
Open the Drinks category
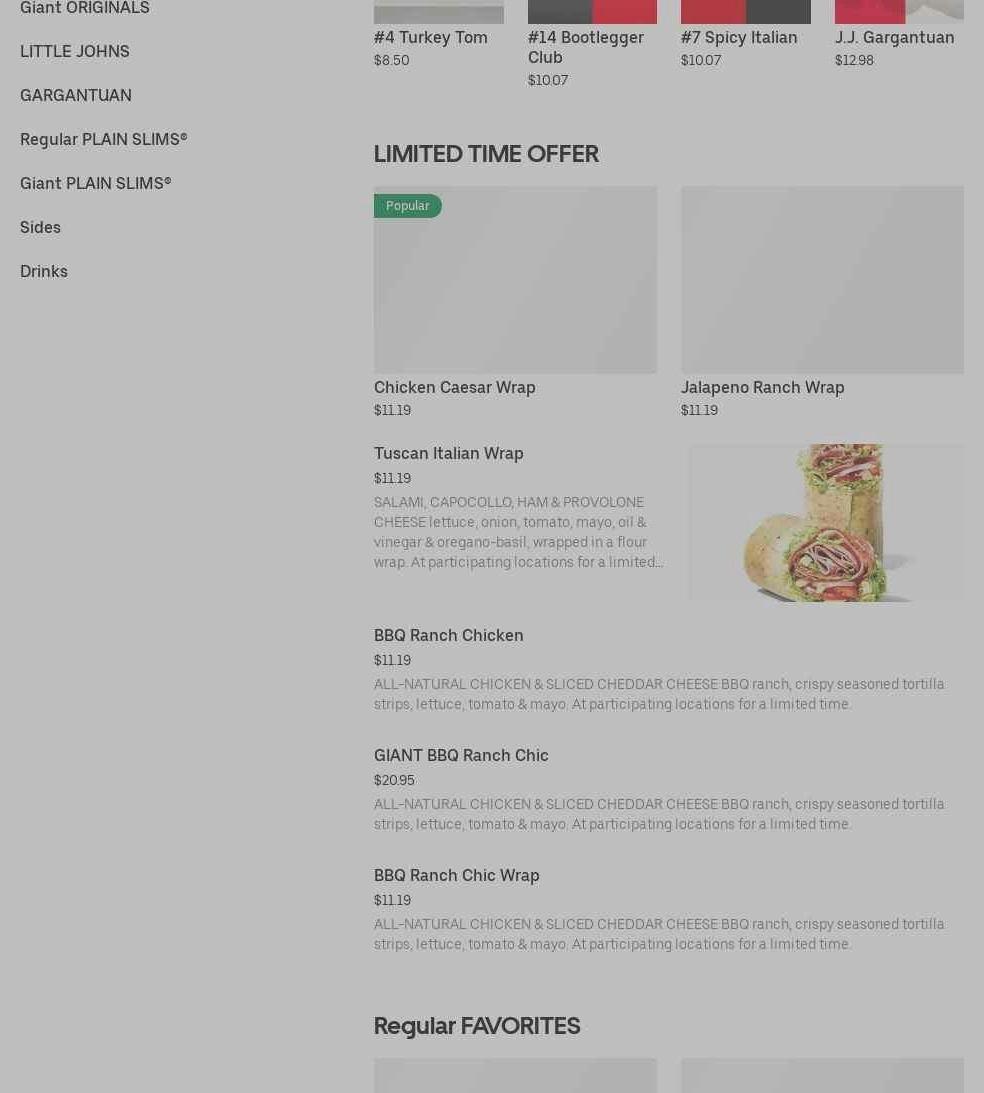44,271
